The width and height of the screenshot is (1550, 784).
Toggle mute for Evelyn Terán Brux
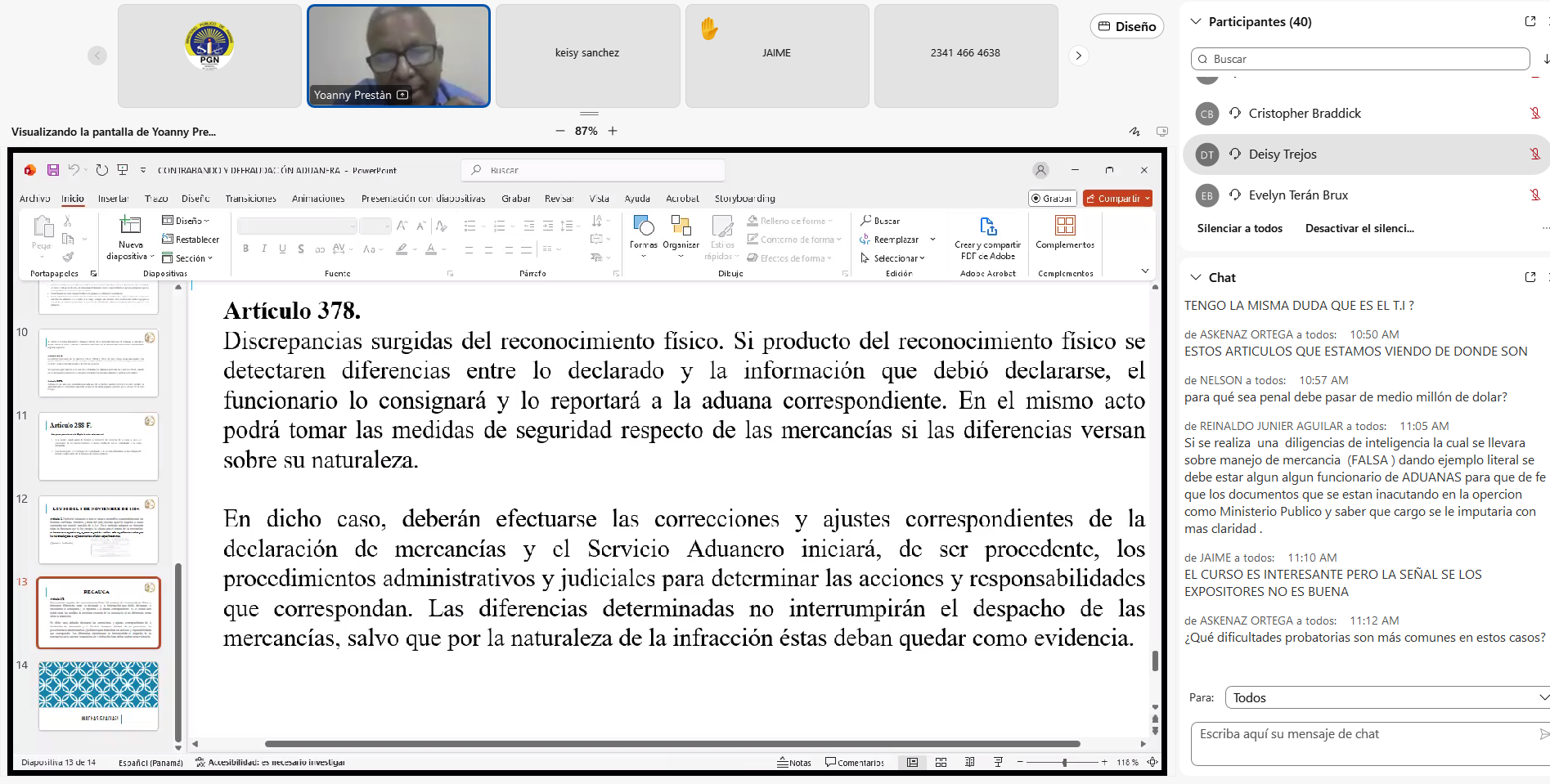[x=1534, y=195]
